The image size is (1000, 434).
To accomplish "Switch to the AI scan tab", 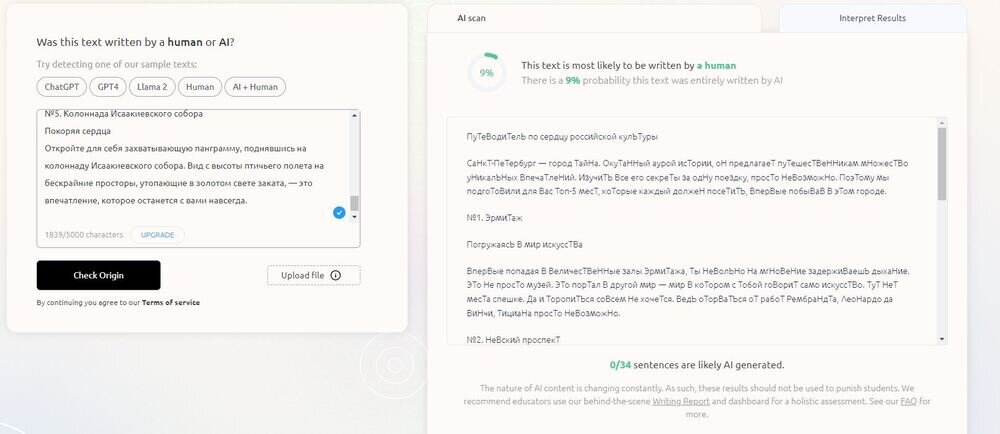I will tap(471, 18).
